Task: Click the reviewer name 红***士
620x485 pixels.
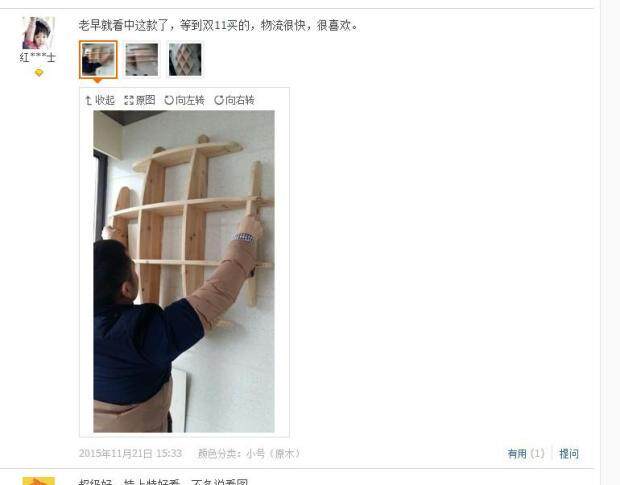Action: point(38,58)
